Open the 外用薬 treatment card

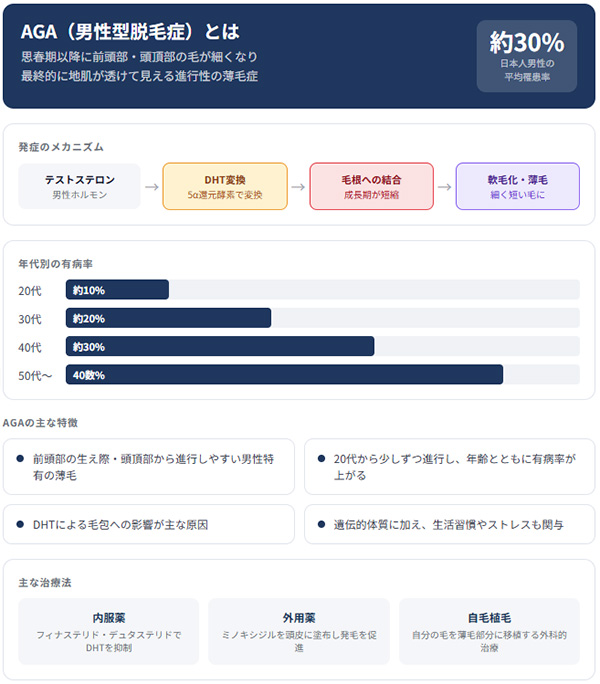299,631
